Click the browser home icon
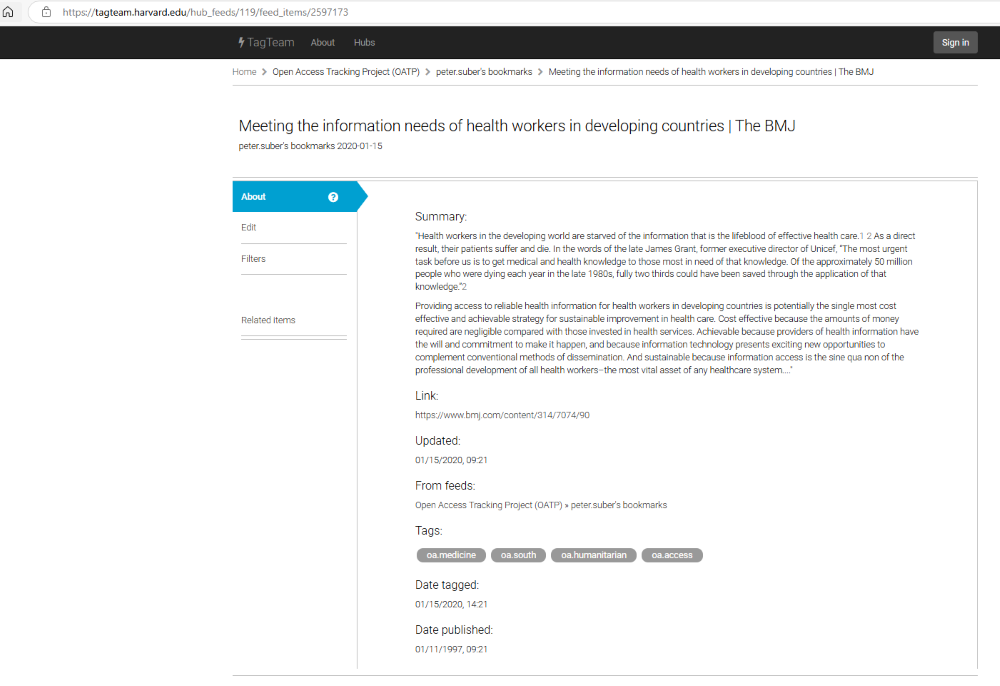Screen dimensions: 1000x686 [8, 11]
